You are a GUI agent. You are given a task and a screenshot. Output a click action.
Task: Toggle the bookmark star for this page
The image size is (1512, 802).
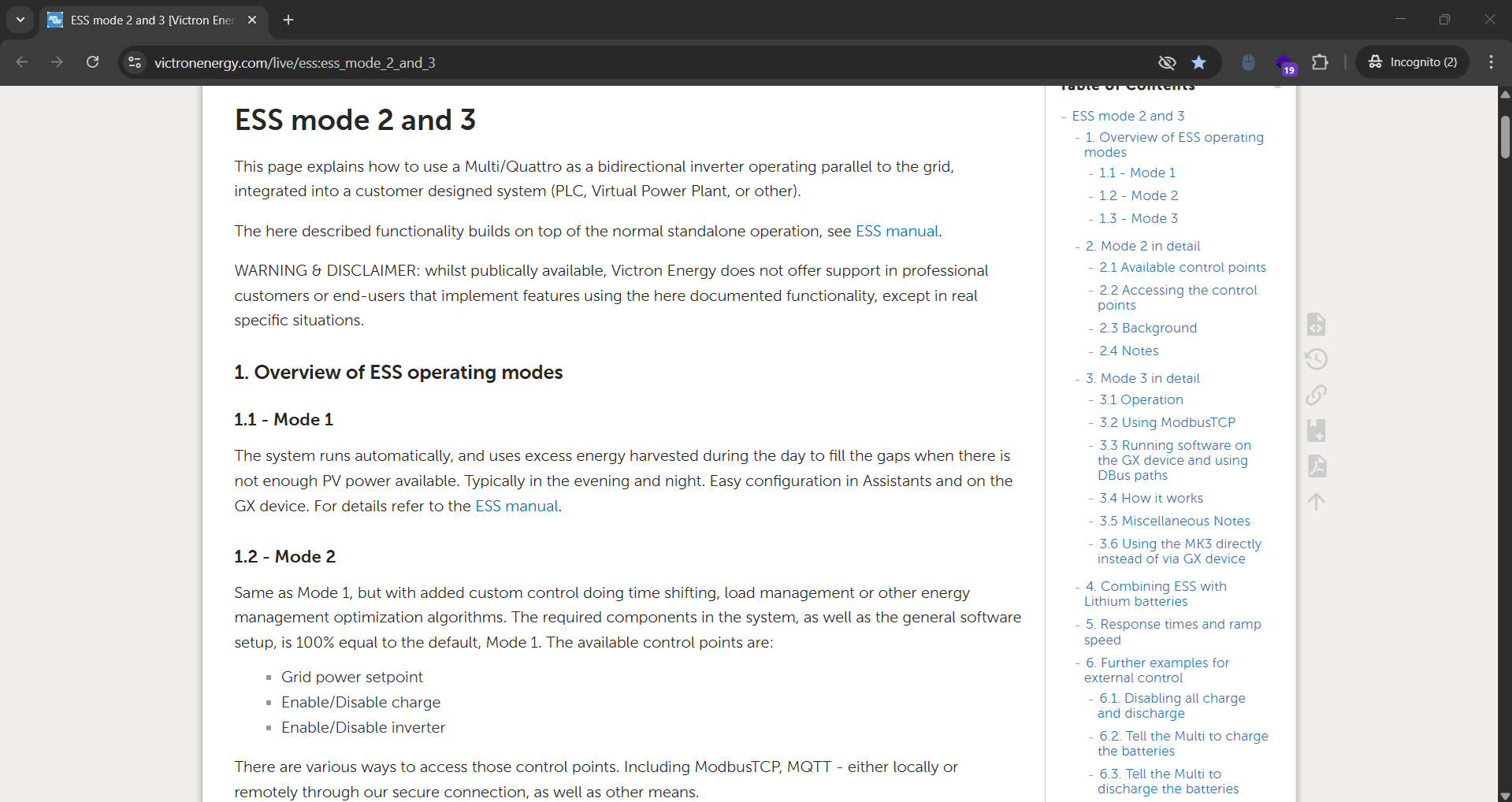(1198, 62)
